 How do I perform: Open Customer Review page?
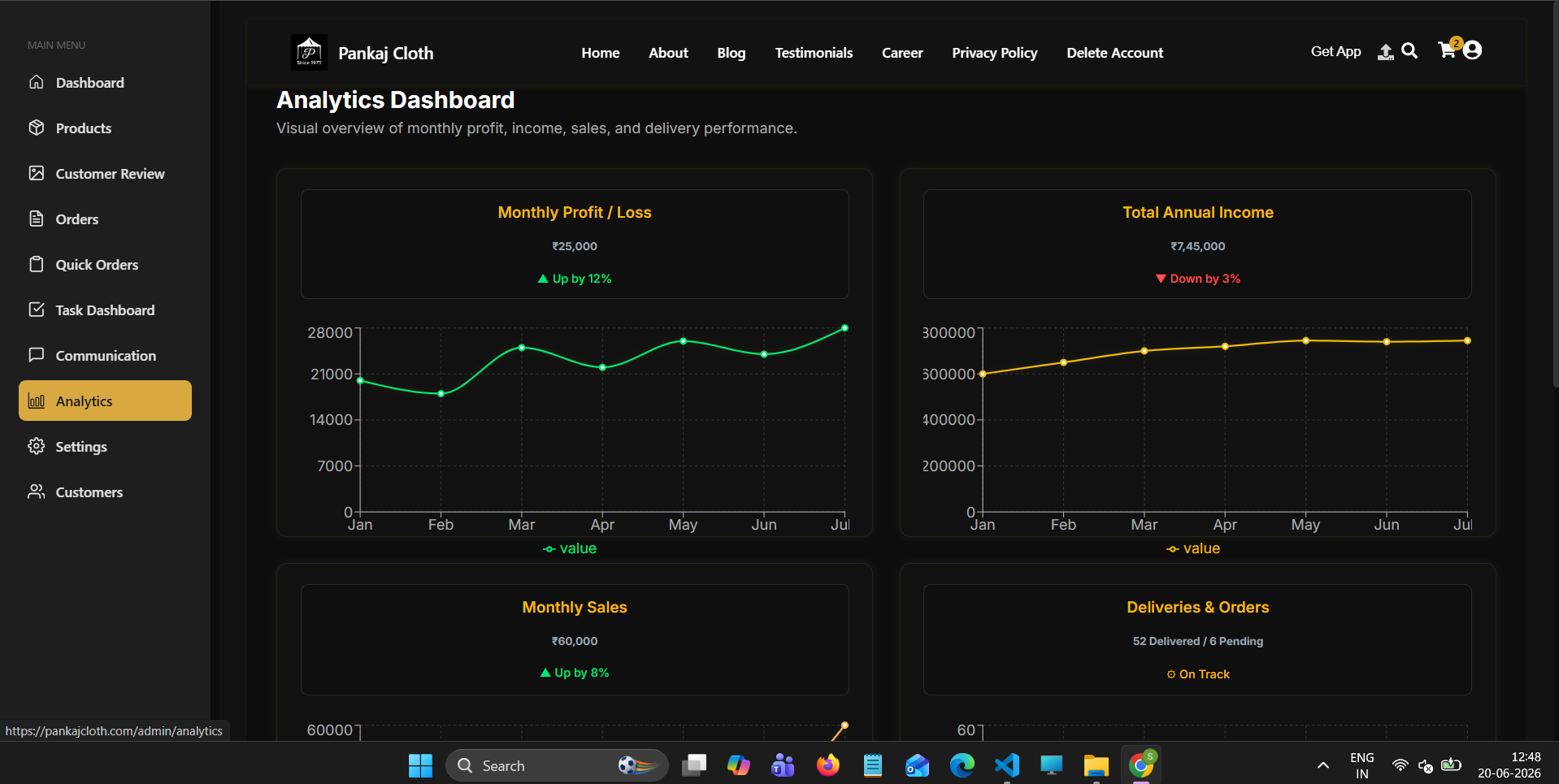click(x=106, y=174)
